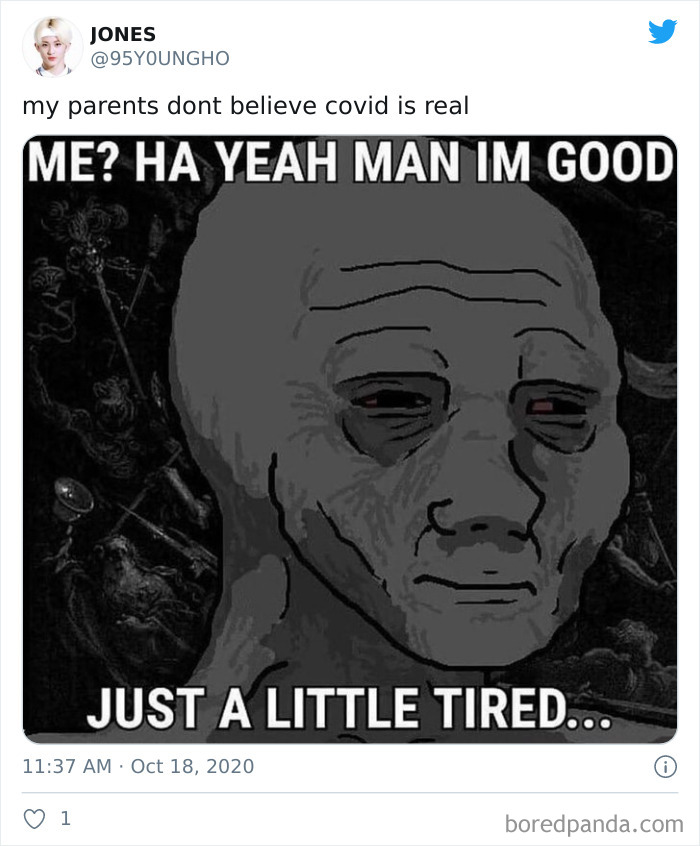Click the boredpanda.com watermark
Viewport: 700px width, 846px height.
tap(594, 824)
